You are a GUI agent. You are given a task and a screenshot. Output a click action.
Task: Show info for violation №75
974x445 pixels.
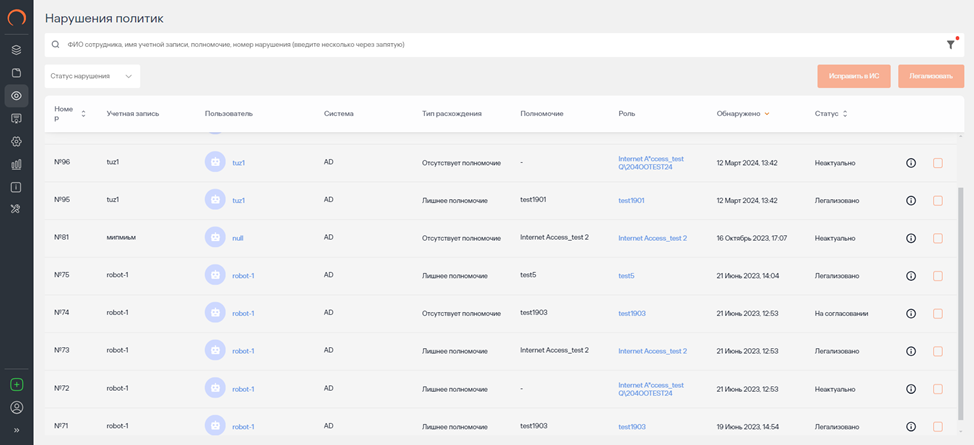911,276
